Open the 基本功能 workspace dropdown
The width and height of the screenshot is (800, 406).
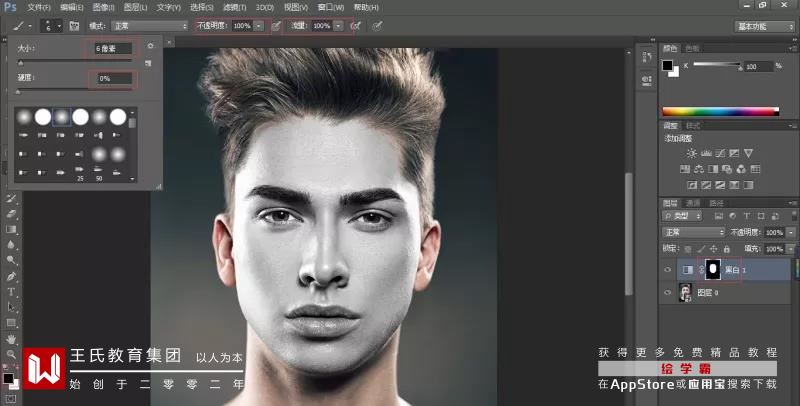click(x=764, y=27)
